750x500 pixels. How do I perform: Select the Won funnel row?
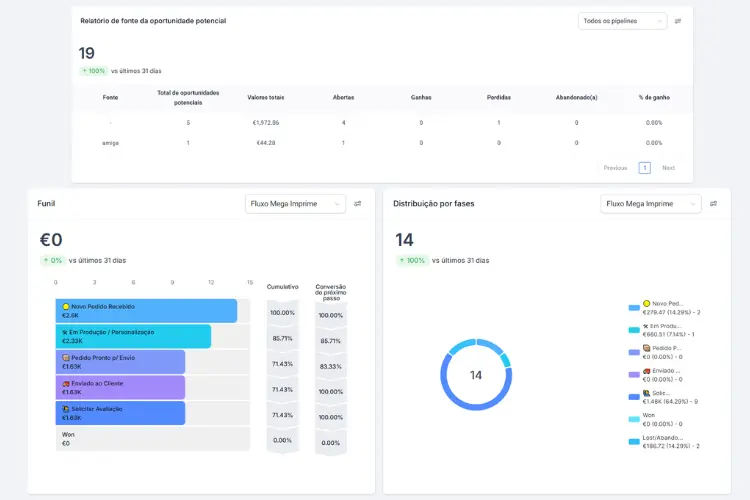(x=153, y=439)
